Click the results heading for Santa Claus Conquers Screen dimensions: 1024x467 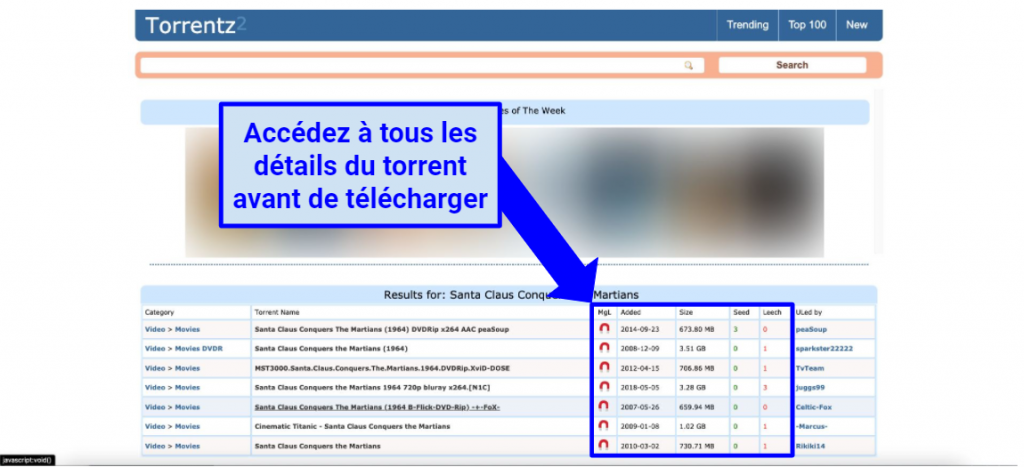pyautogui.click(x=511, y=295)
